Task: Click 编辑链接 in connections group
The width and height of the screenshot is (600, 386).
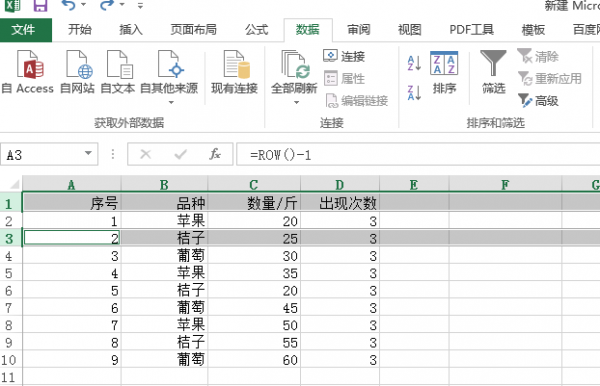Action: 357,101
